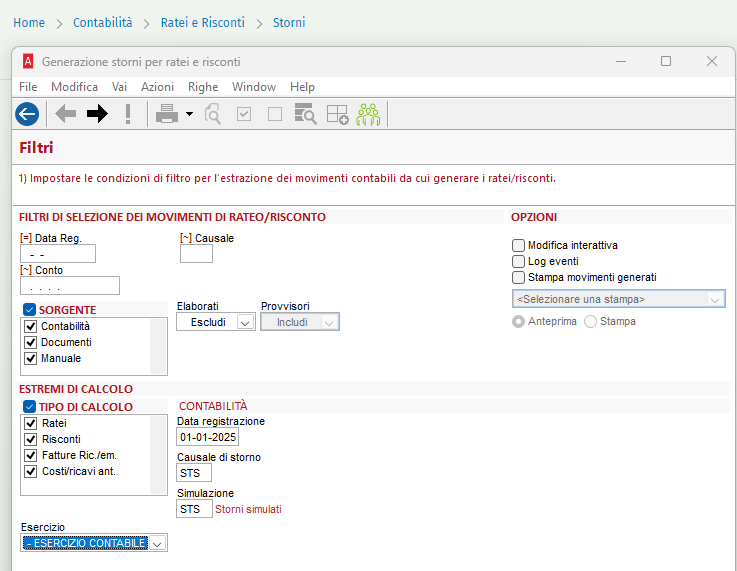Uncheck the Risconti checkbox

(31, 439)
